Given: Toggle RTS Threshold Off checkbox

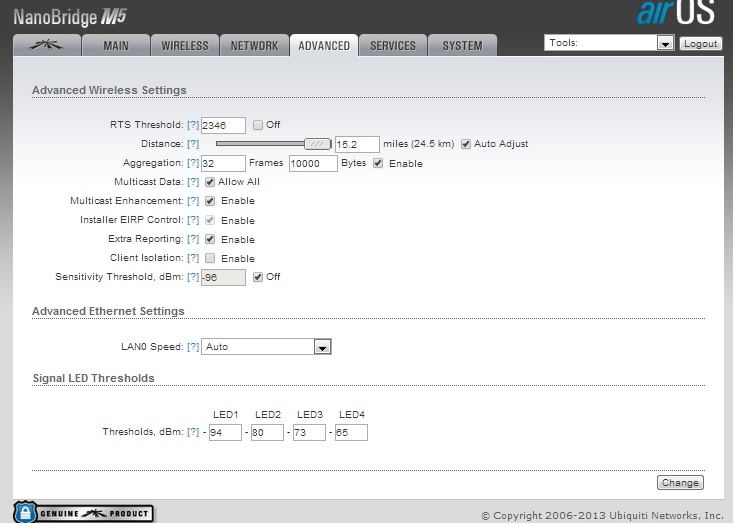Looking at the screenshot, I should pyautogui.click(x=257, y=125).
